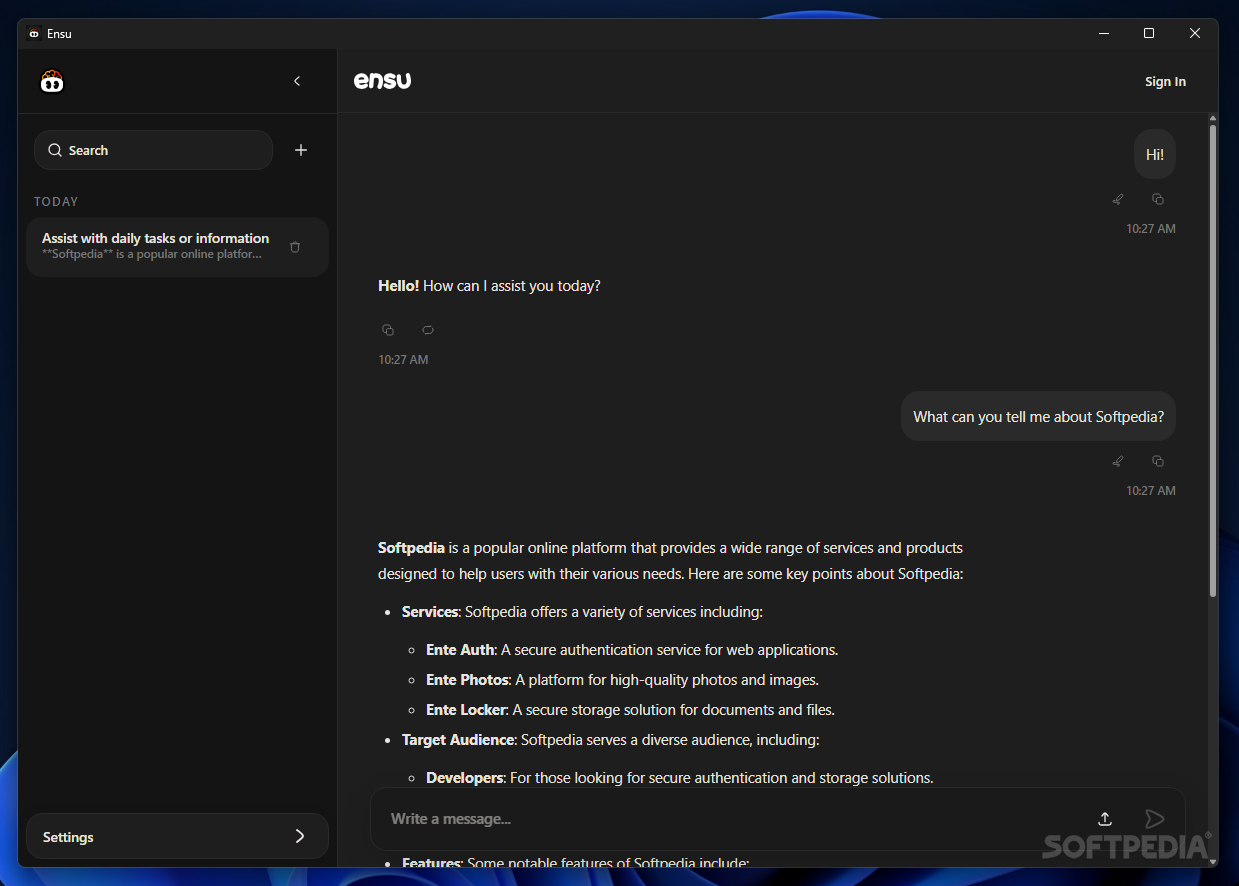
Task: Click the 'Hi!' message bubble
Action: (1155, 155)
